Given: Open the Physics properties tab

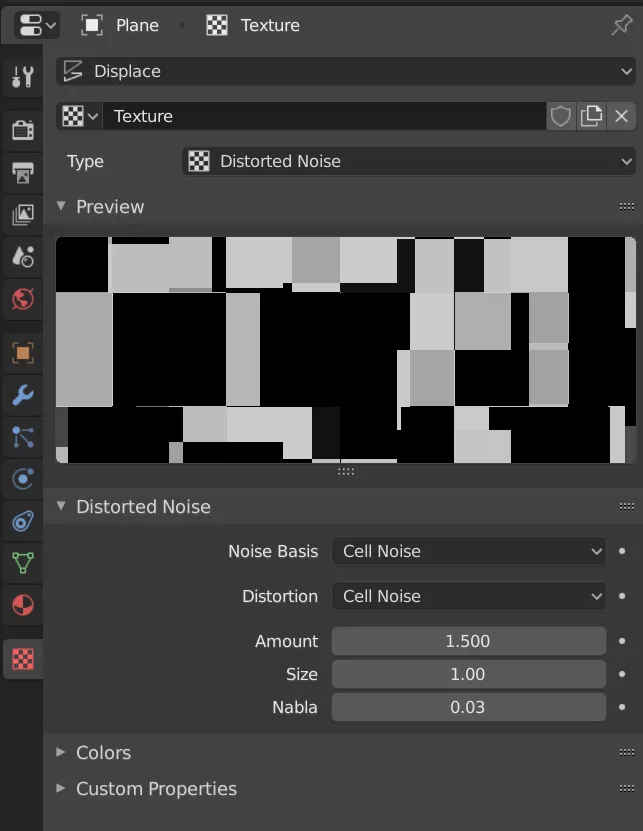Looking at the screenshot, I should pyautogui.click(x=22, y=479).
